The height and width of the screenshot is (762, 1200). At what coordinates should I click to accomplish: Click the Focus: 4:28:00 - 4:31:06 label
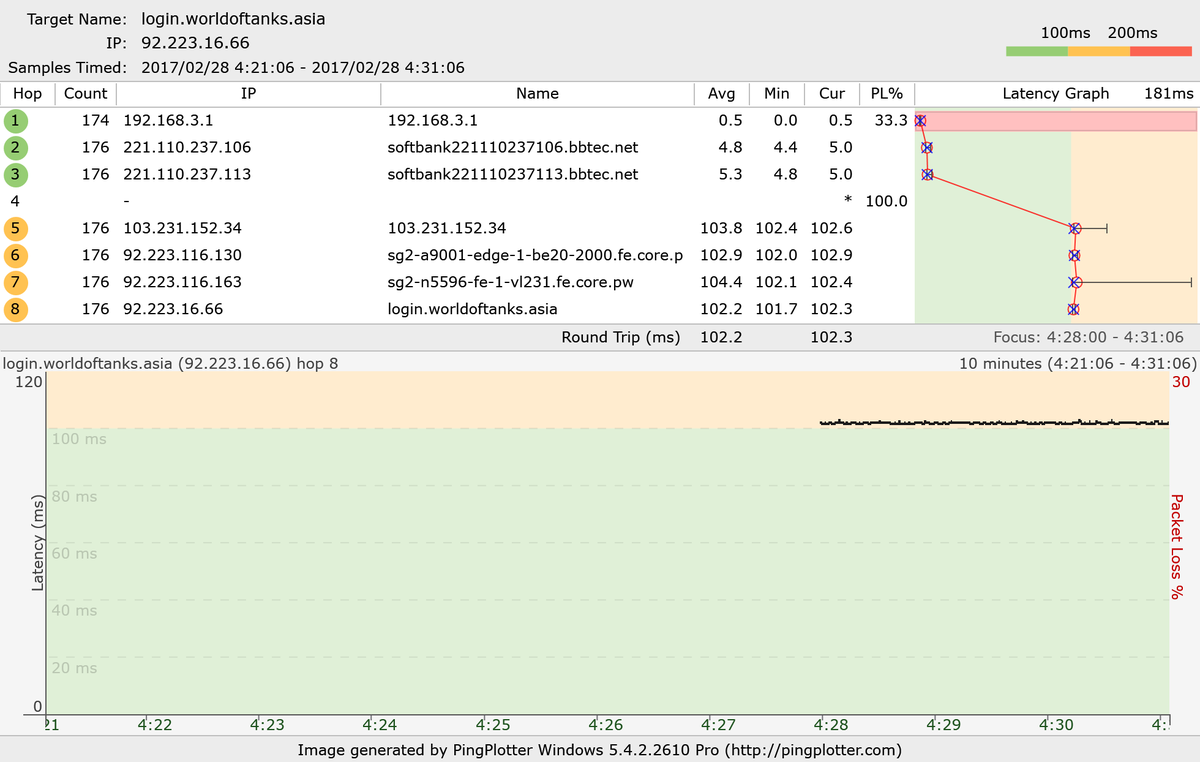point(1088,338)
